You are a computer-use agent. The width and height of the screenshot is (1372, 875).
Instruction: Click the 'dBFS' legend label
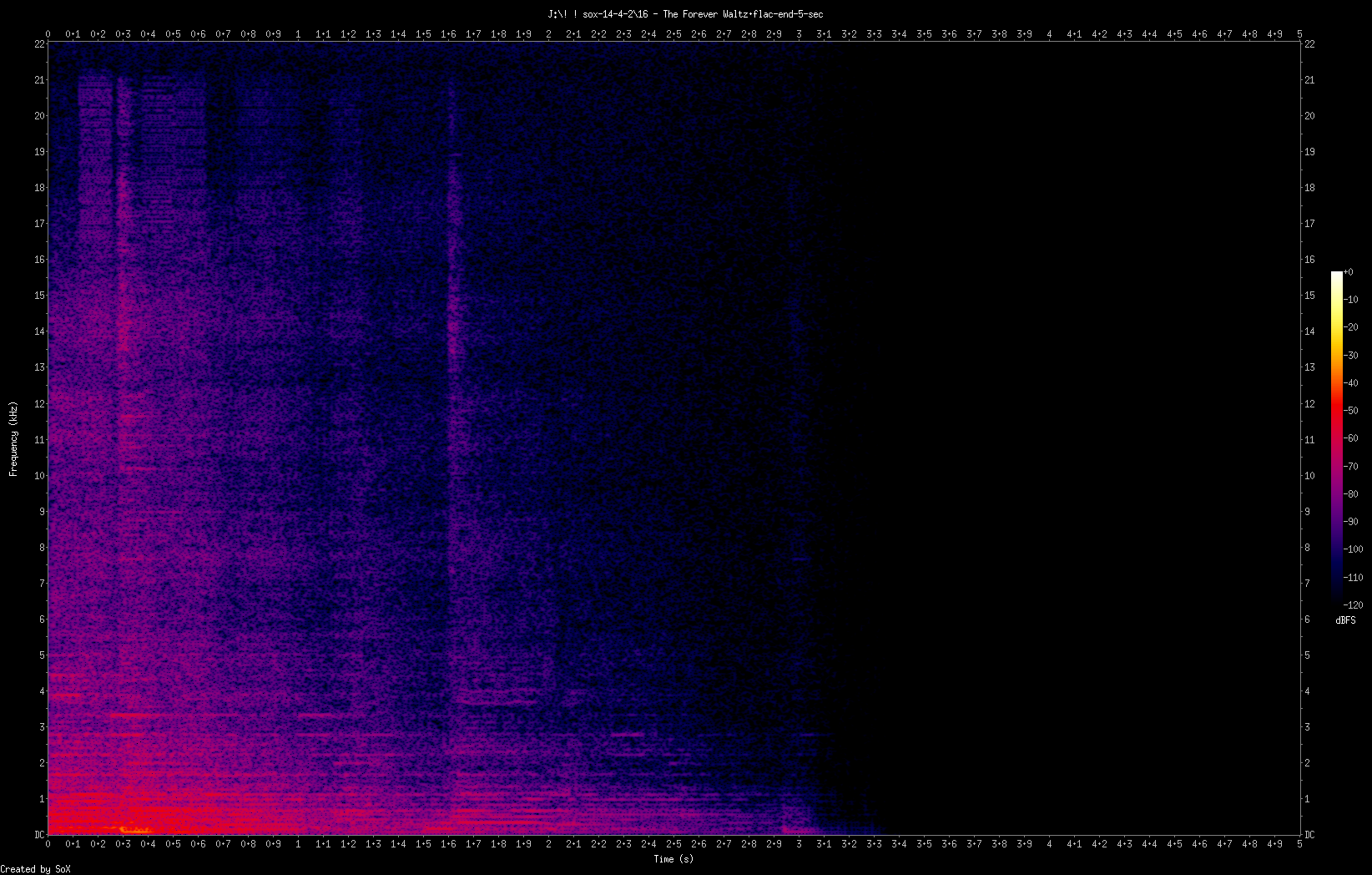(x=1345, y=620)
